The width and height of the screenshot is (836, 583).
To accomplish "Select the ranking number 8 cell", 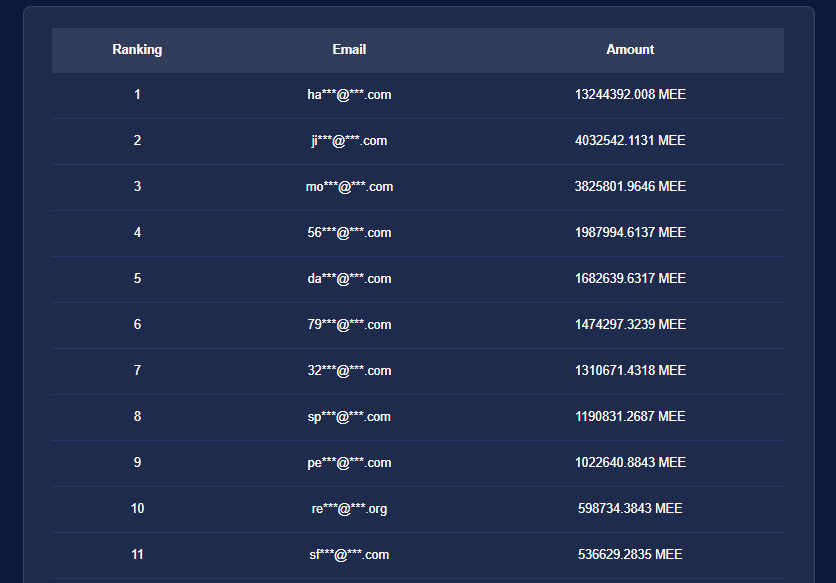I will [137, 416].
